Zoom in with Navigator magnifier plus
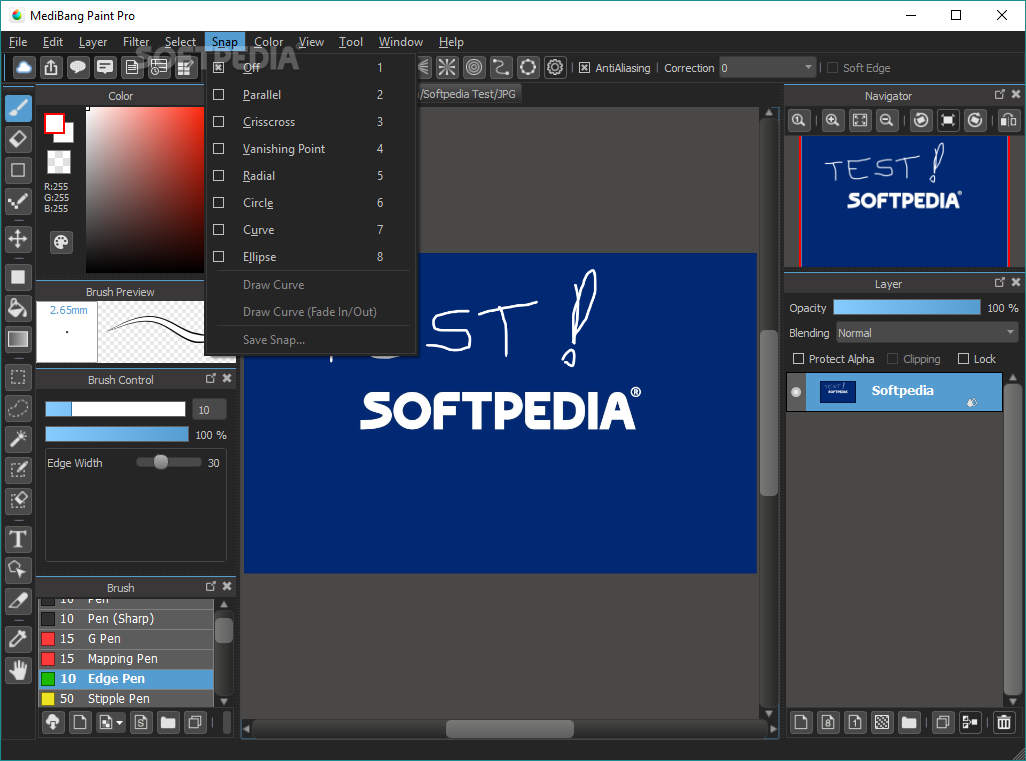The height and width of the screenshot is (761, 1026). pos(832,120)
